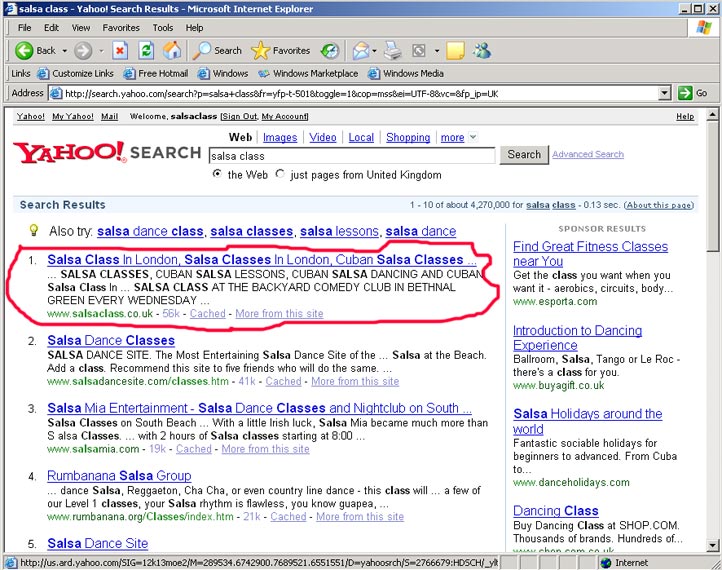Open the Advanced Search link
This screenshot has width=722, height=570.
pos(588,155)
